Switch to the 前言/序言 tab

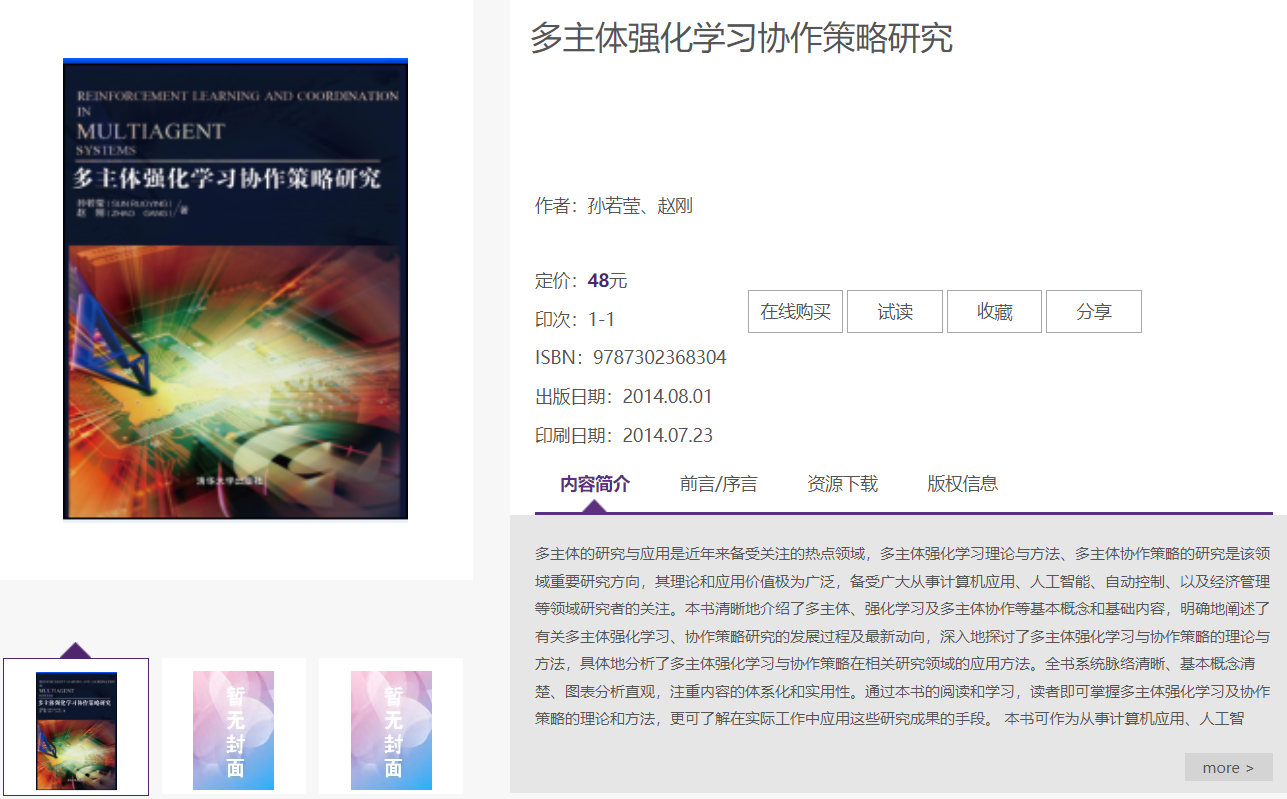(718, 484)
